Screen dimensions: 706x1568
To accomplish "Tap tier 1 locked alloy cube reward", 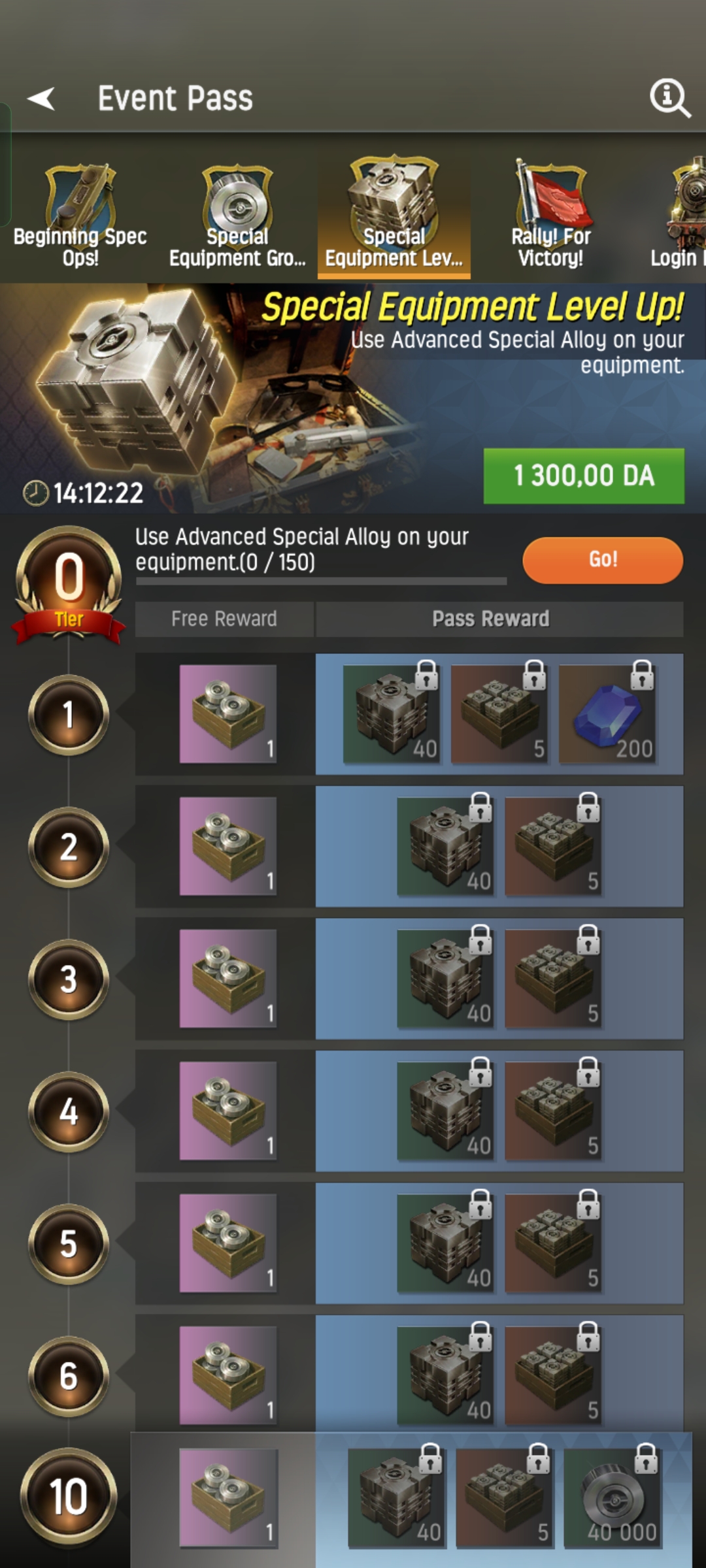I will tap(392, 714).
